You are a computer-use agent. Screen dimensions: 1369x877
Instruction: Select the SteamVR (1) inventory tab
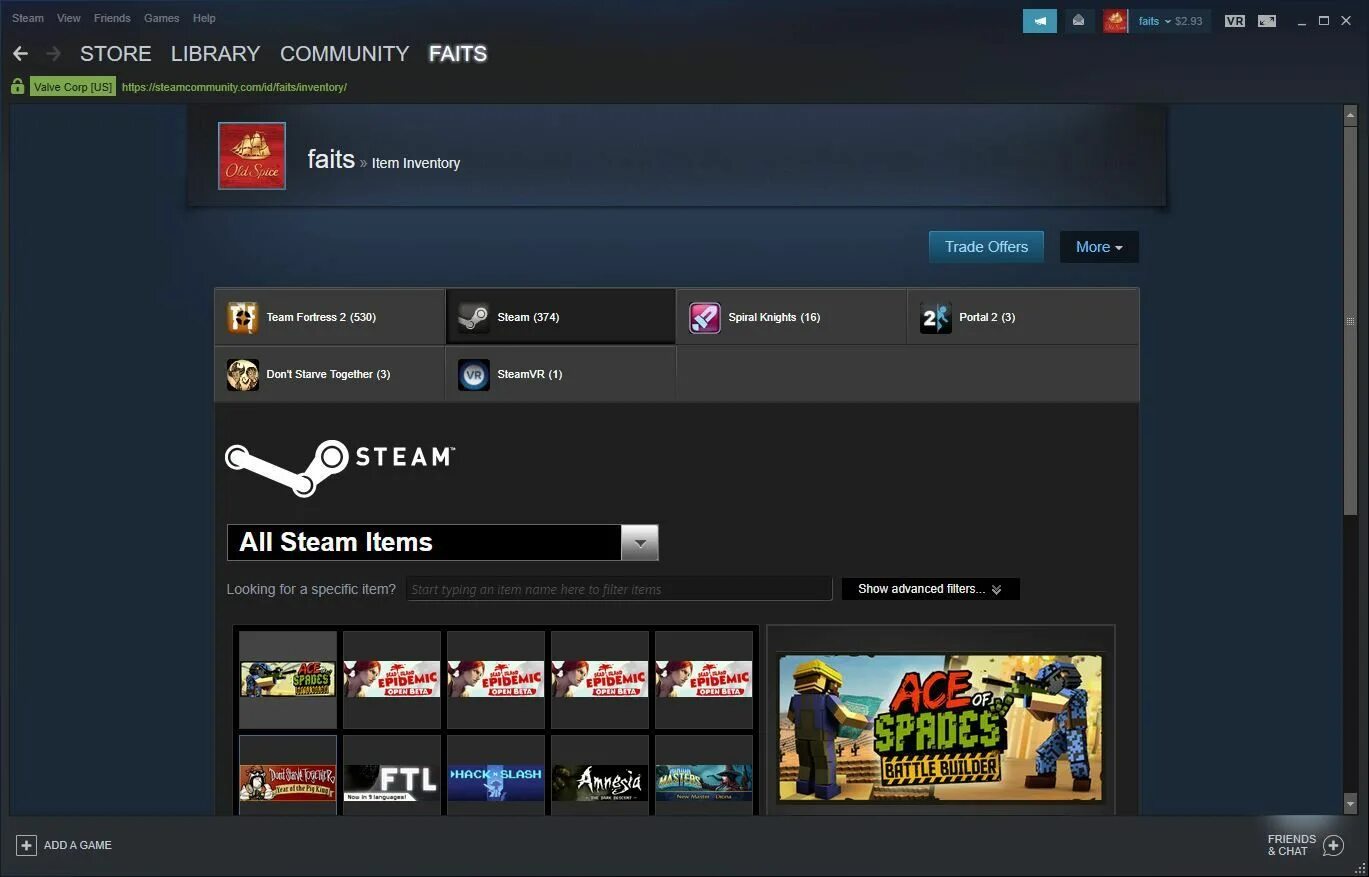point(561,374)
